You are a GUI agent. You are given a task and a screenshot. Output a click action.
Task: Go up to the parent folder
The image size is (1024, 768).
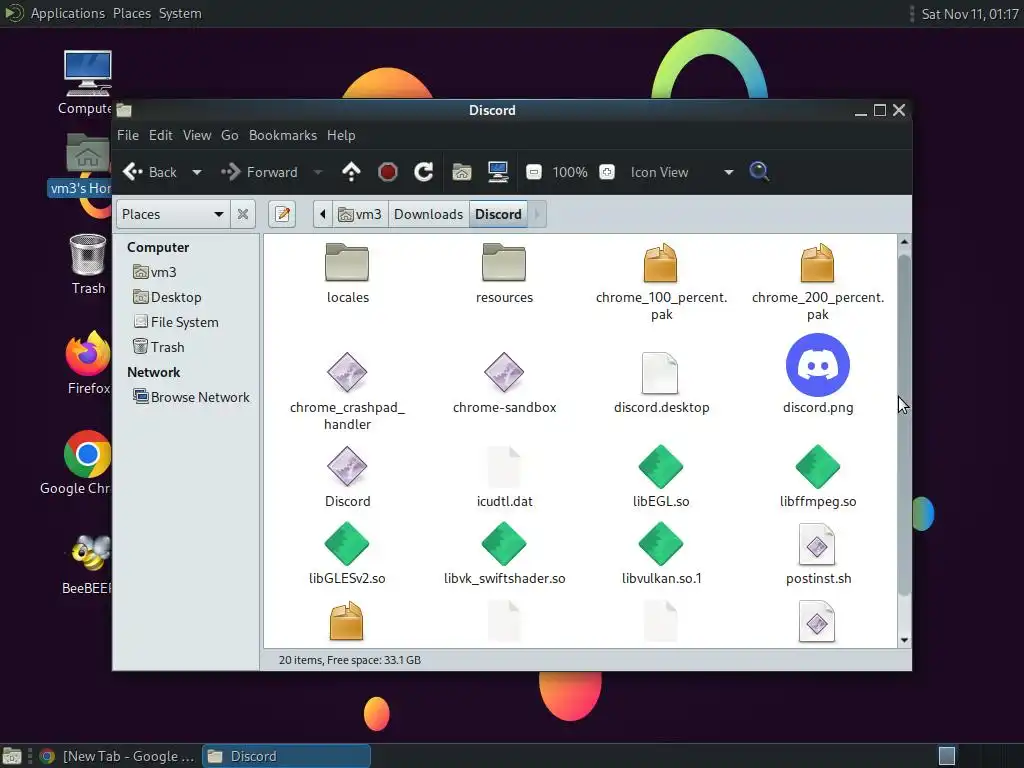coord(351,172)
